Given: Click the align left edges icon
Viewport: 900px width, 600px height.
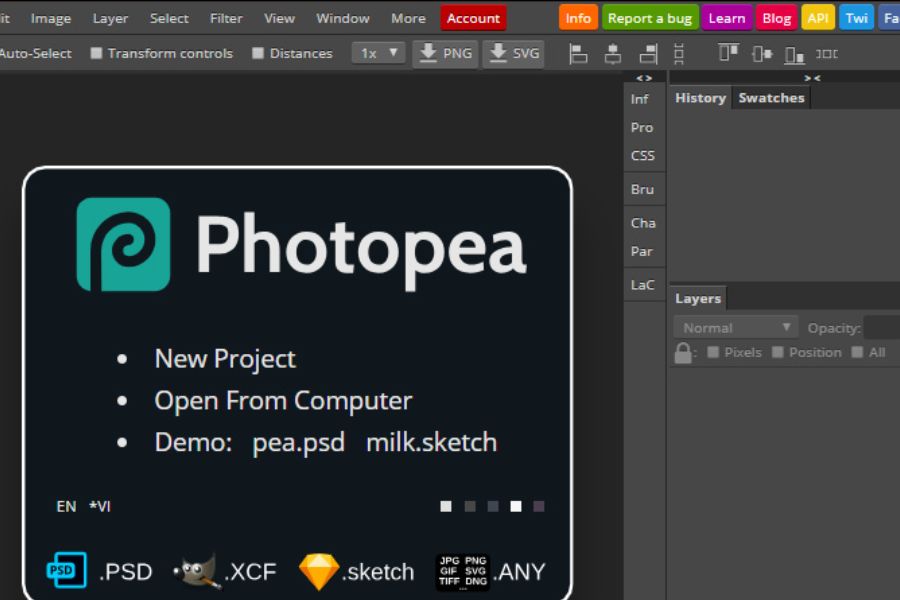Looking at the screenshot, I should 577,54.
